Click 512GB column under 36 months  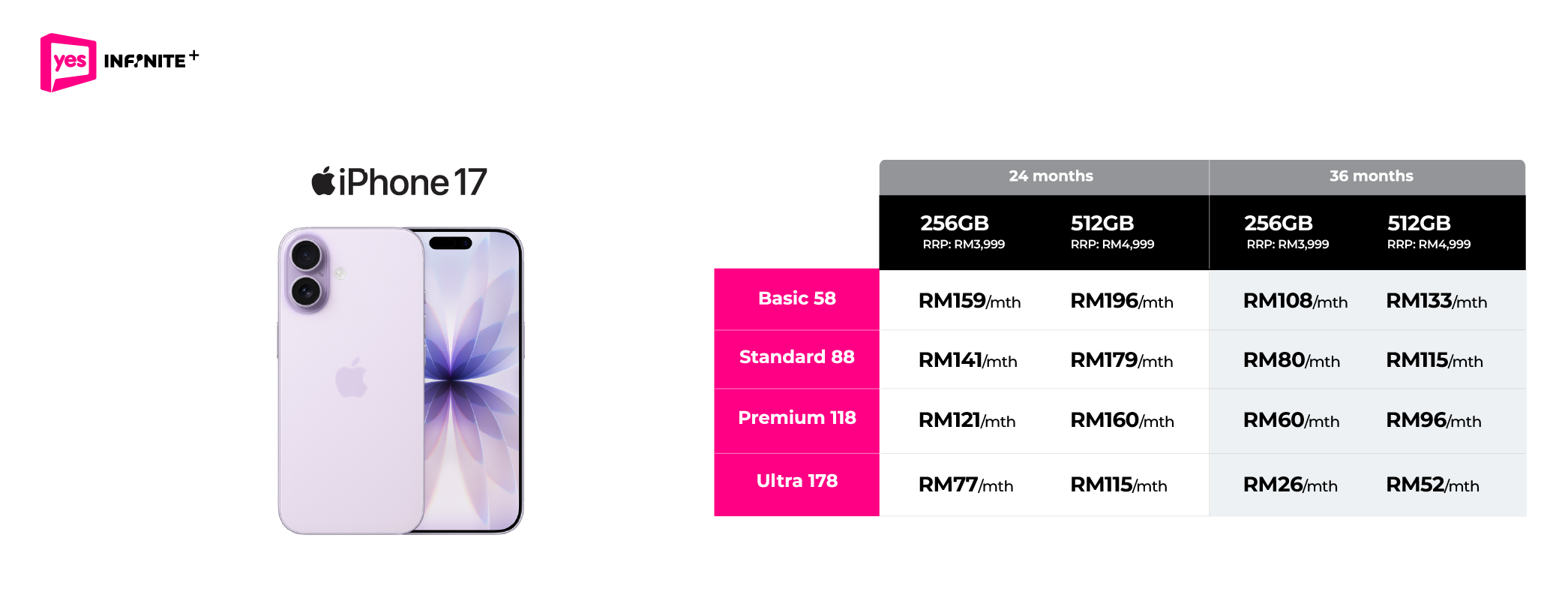pos(1429,232)
